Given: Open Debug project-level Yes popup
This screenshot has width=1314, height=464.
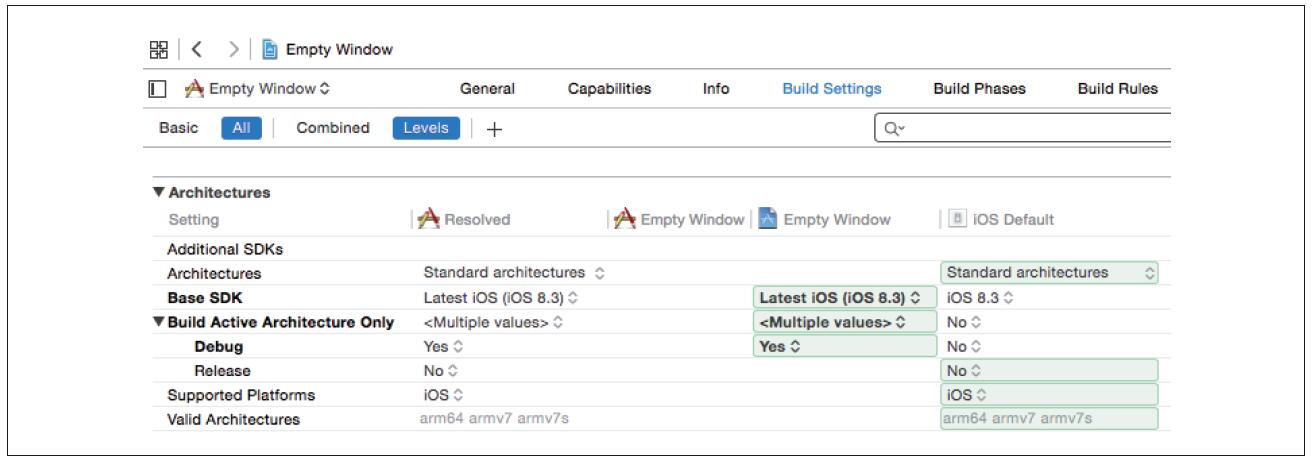Looking at the screenshot, I should 844,347.
